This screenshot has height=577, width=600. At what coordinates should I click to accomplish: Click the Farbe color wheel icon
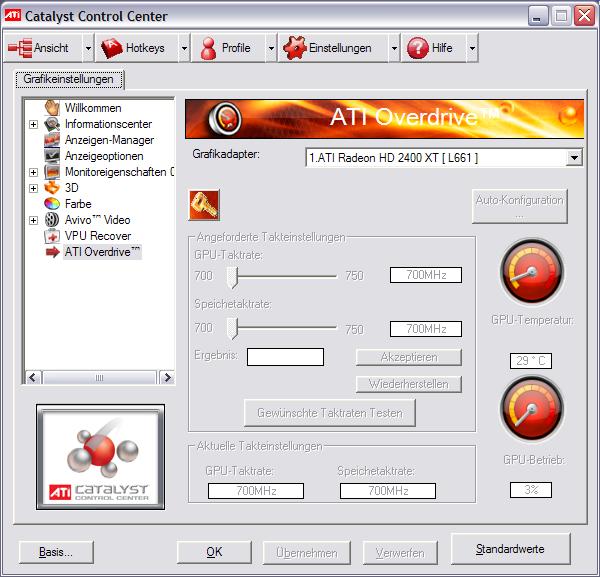click(x=52, y=204)
